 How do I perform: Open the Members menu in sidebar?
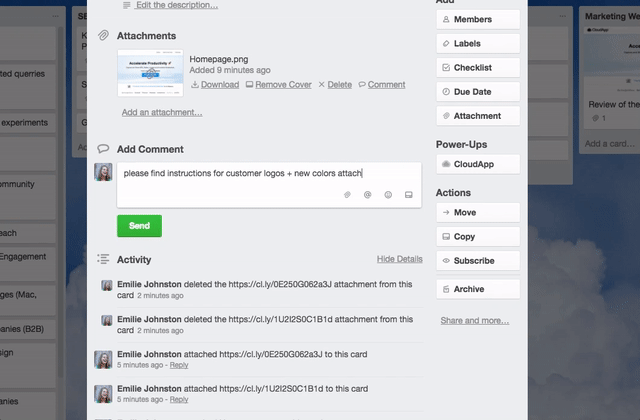click(x=477, y=20)
